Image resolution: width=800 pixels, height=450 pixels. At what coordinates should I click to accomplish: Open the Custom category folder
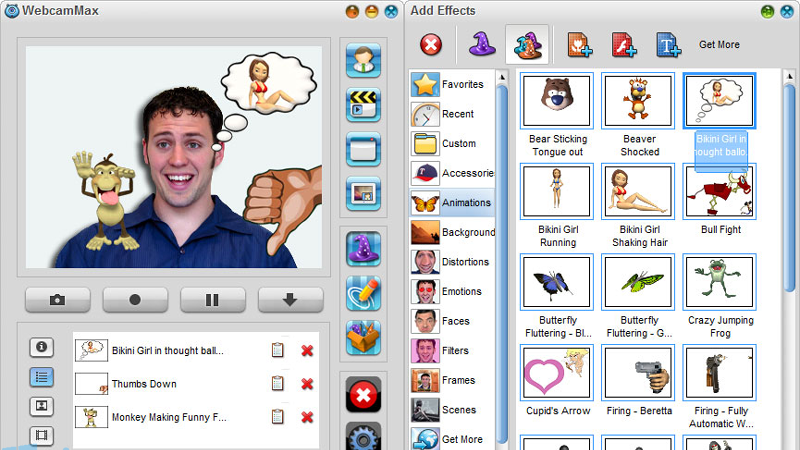tap(452, 143)
